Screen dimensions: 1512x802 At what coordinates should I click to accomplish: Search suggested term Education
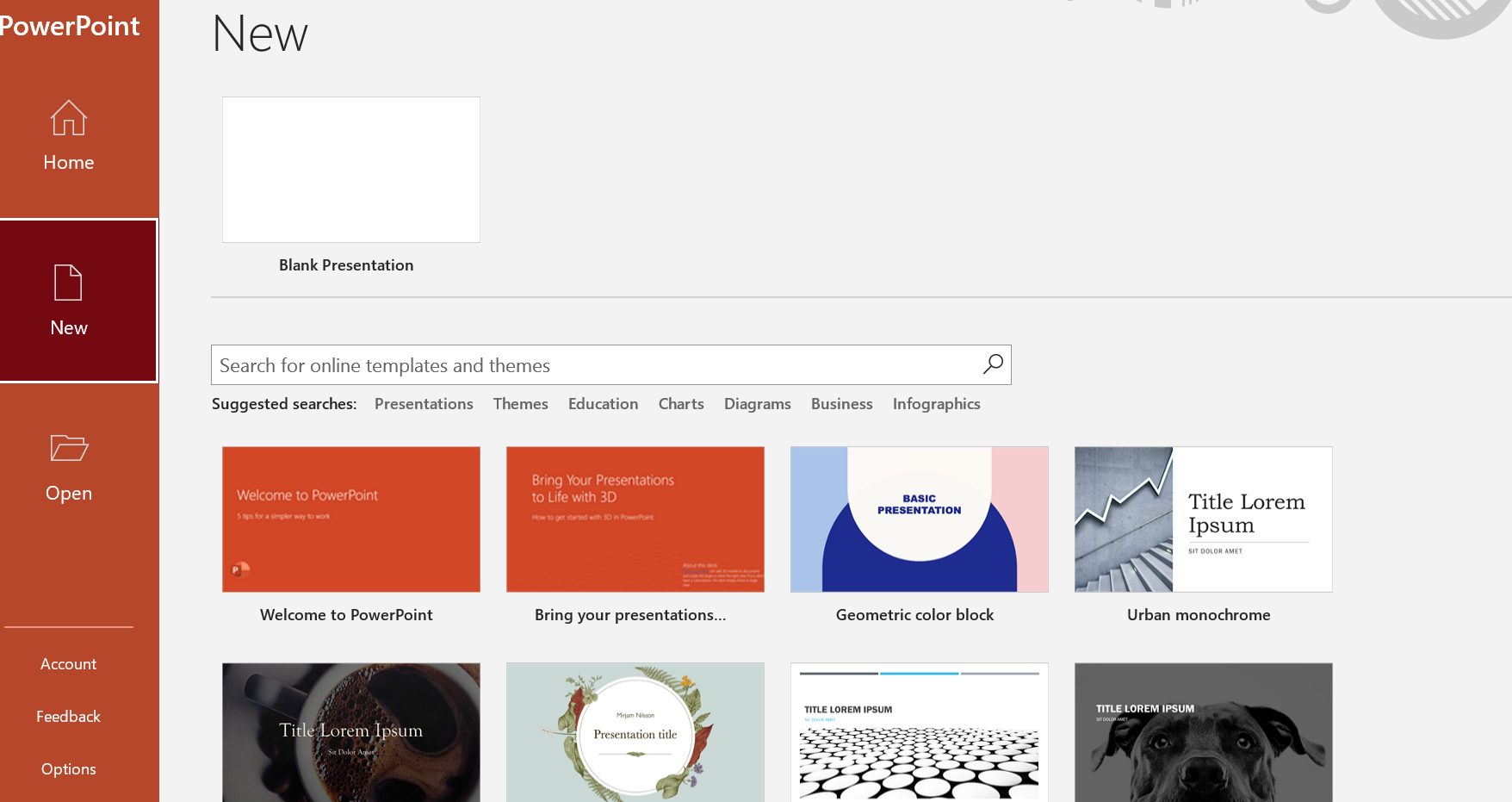pyautogui.click(x=604, y=404)
